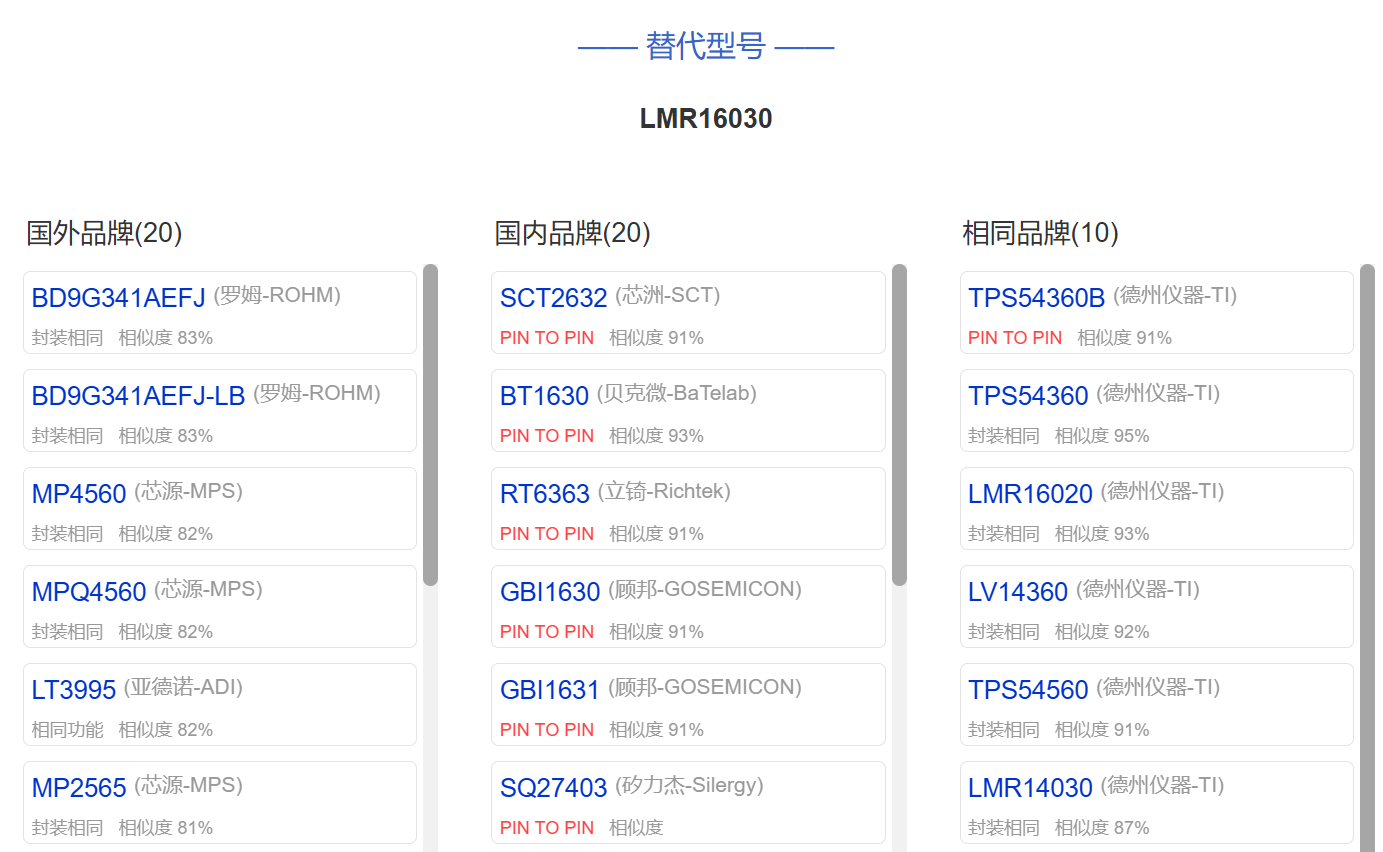
Task: Click 亚德诺-ADI label beside LT3995
Action: (184, 687)
